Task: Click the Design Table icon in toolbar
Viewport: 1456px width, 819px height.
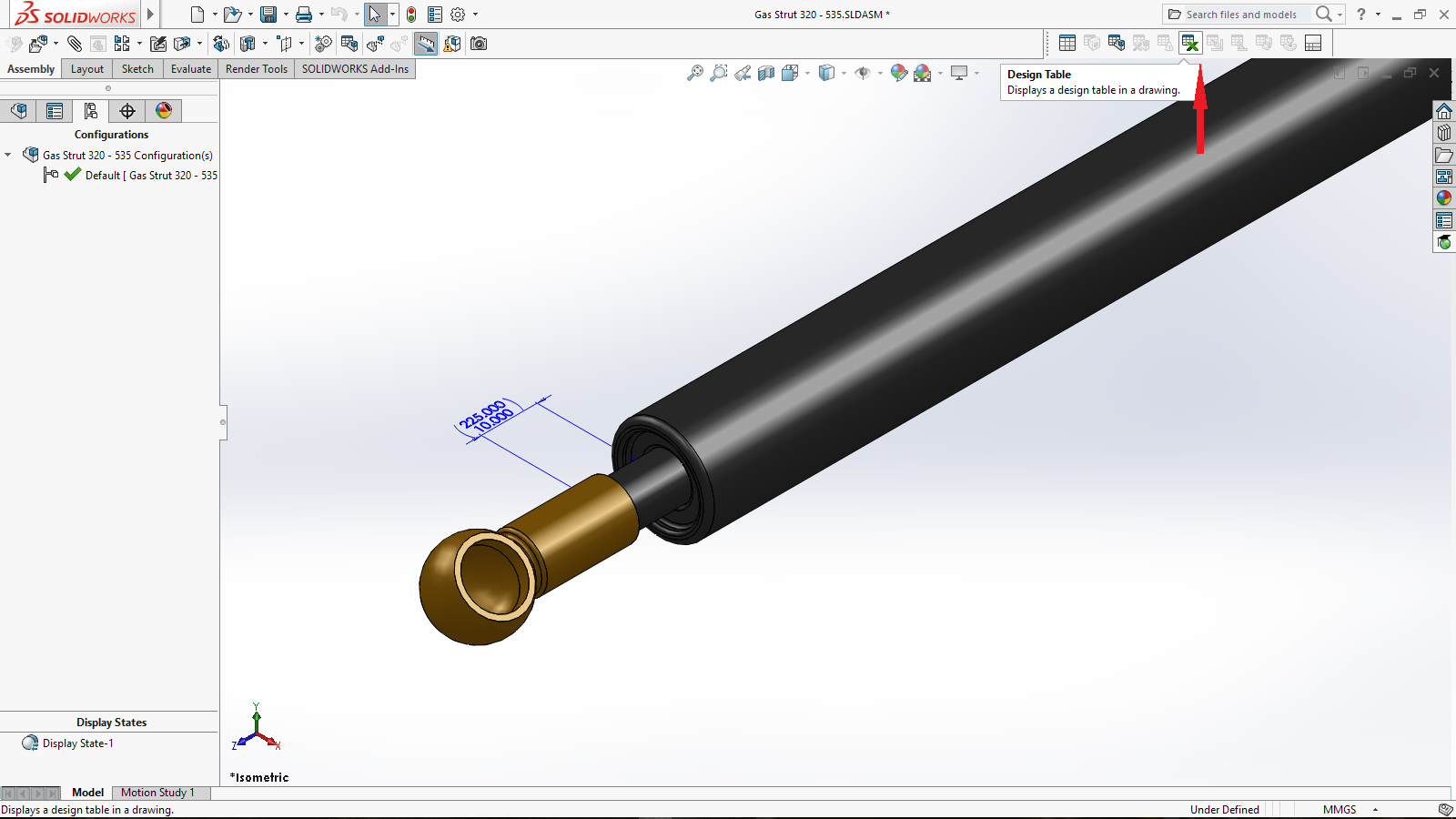Action: pyautogui.click(x=1190, y=43)
